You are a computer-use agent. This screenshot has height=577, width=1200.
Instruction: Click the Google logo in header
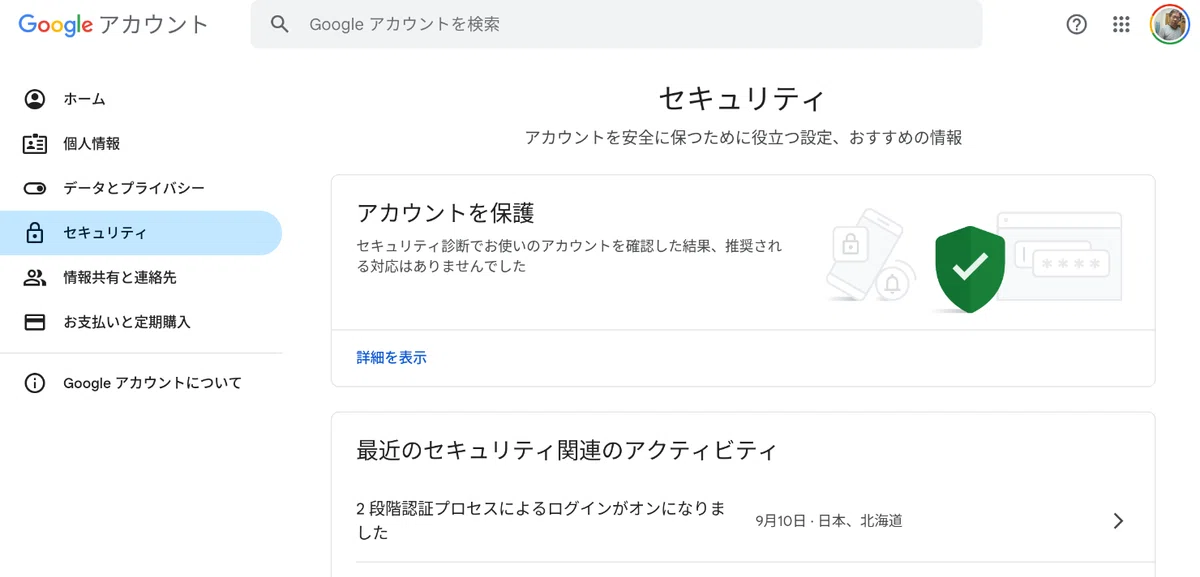tap(56, 25)
